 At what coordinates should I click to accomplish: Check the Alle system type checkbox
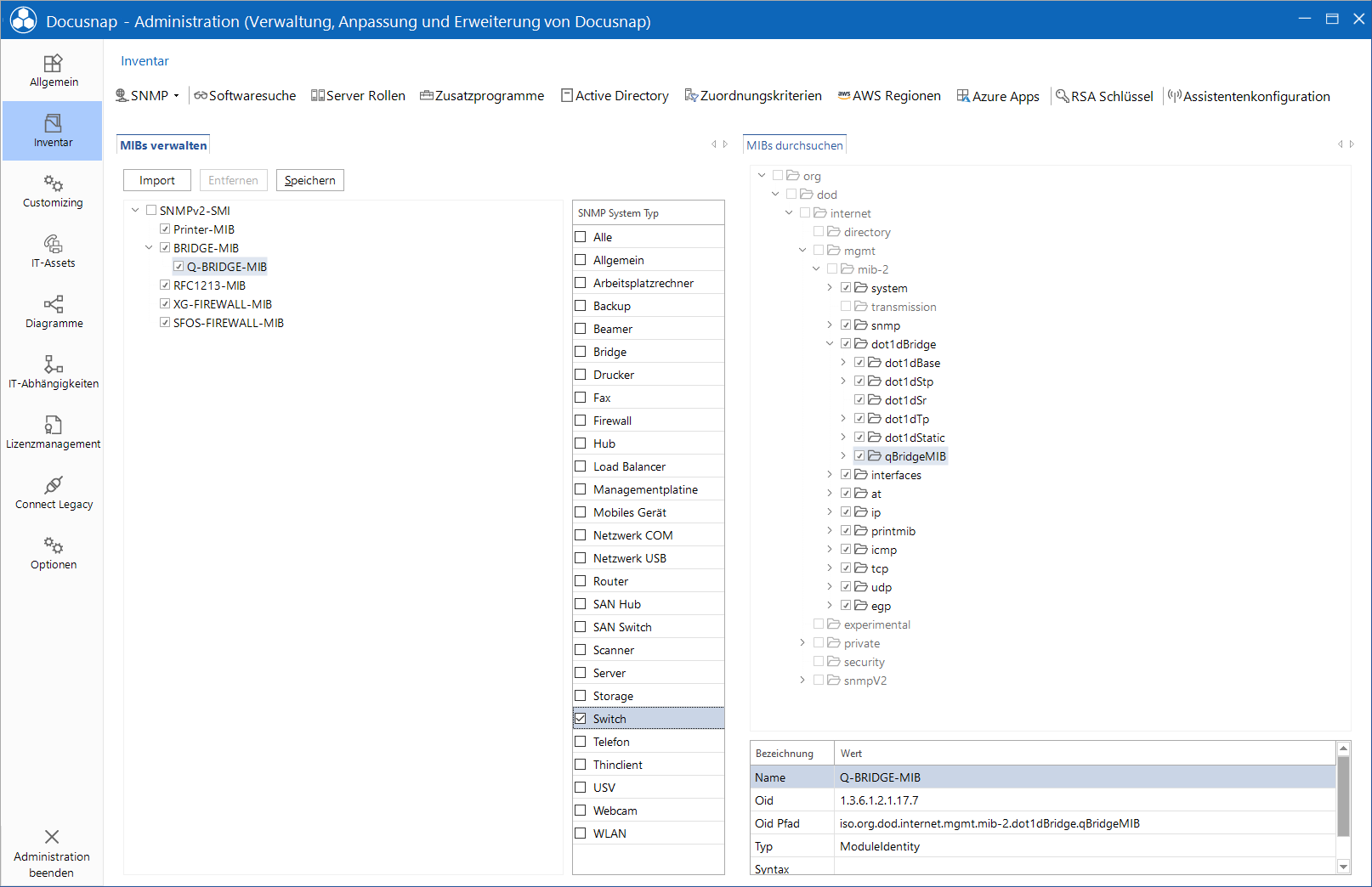coord(581,237)
